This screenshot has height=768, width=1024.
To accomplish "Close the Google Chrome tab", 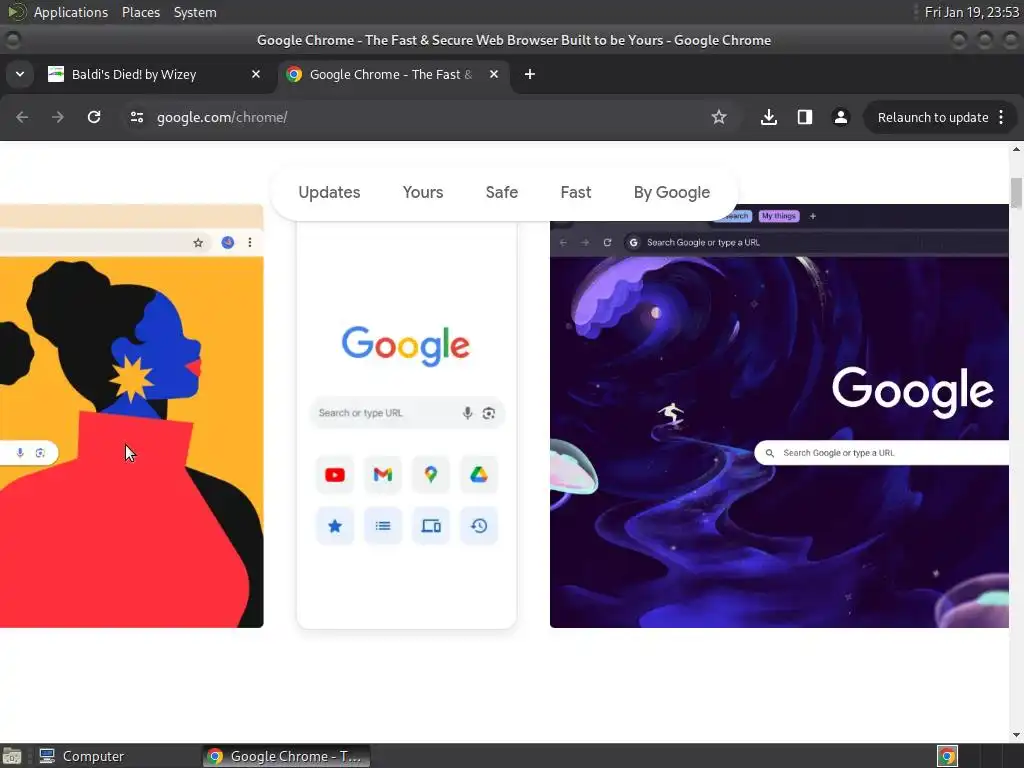I will point(494,74).
